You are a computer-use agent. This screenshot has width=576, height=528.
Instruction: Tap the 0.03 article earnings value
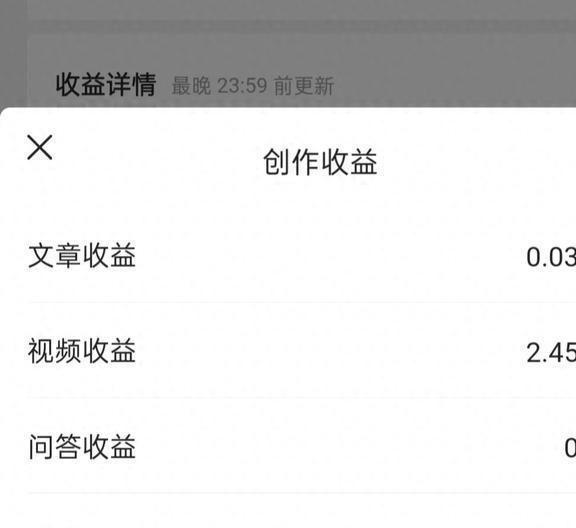(x=551, y=256)
